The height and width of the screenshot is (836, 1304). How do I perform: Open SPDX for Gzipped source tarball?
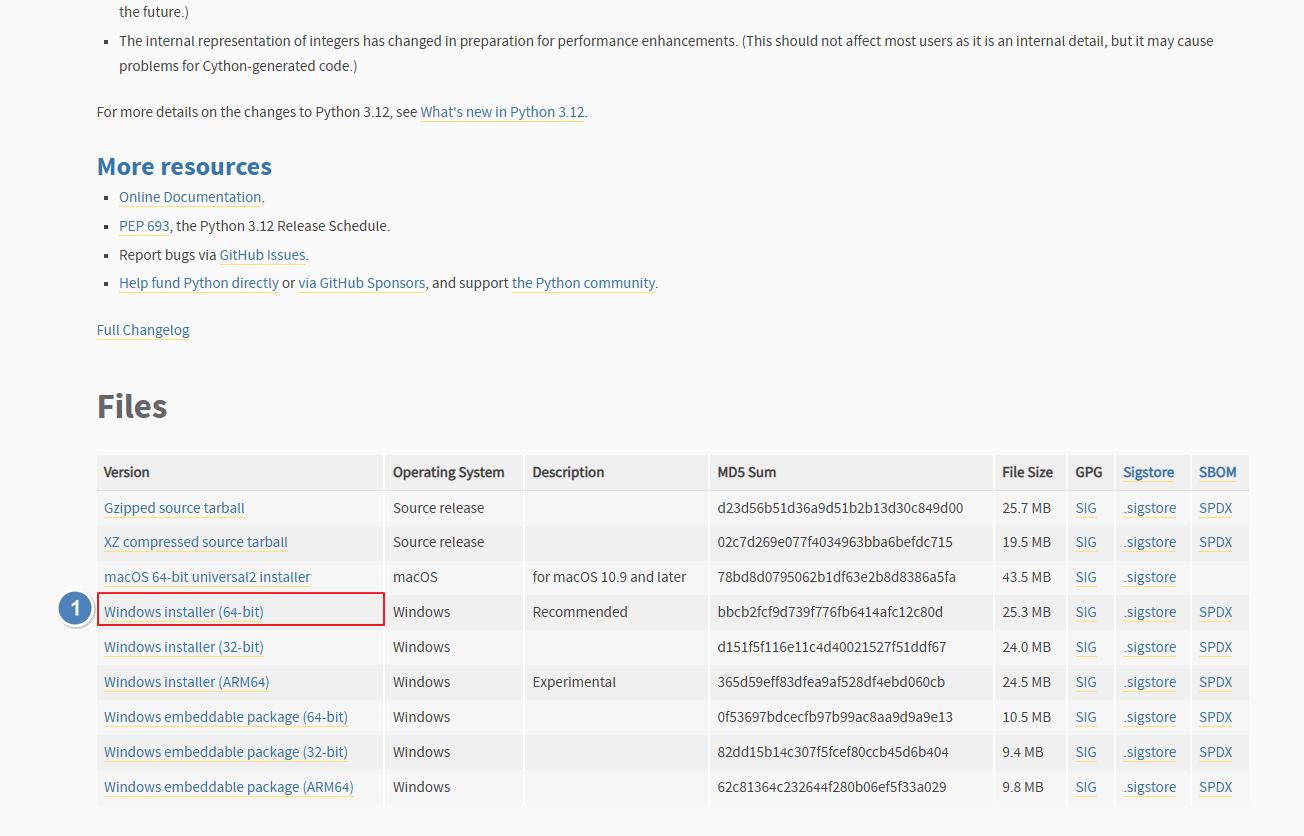click(1216, 508)
